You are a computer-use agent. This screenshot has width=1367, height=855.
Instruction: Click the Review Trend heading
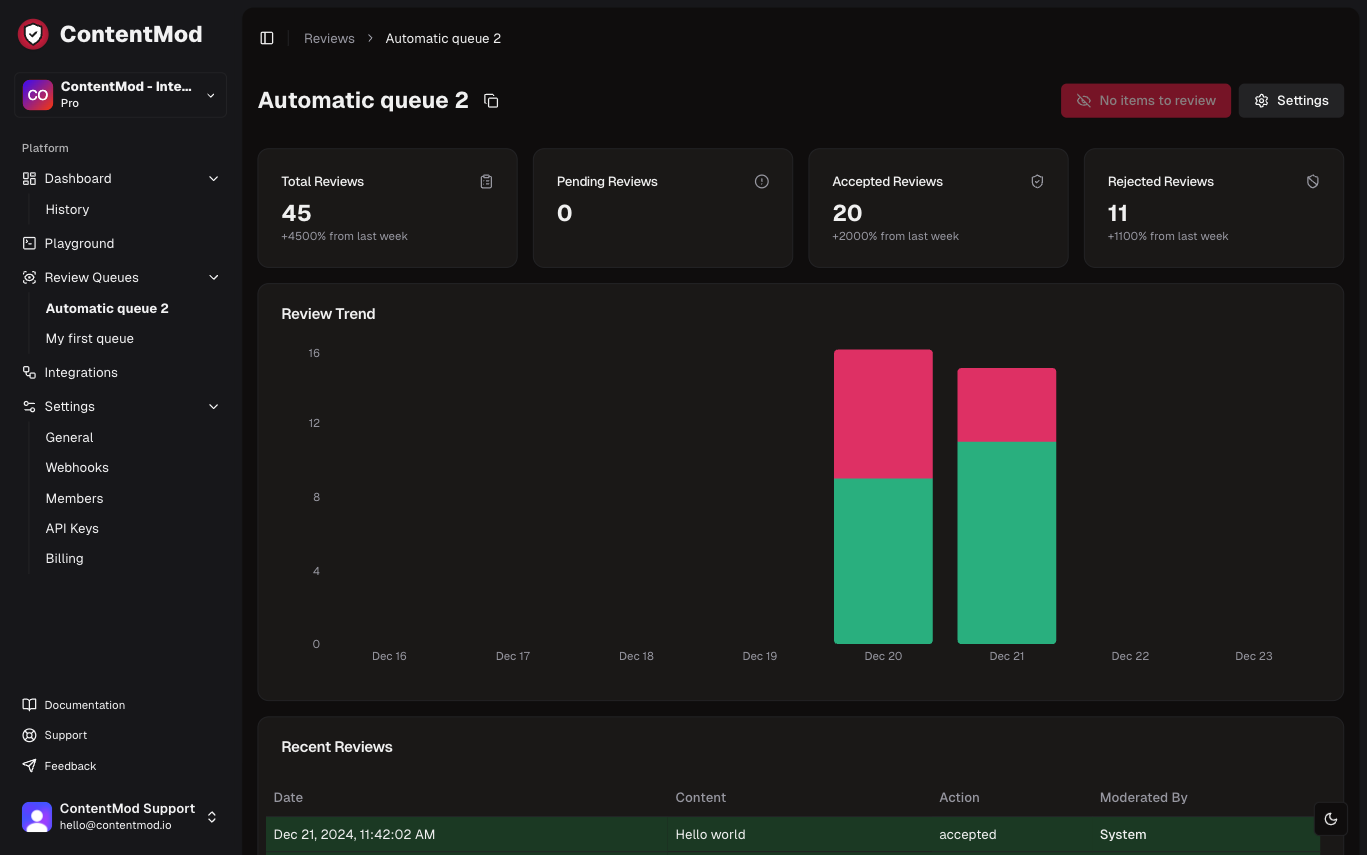tap(328, 313)
